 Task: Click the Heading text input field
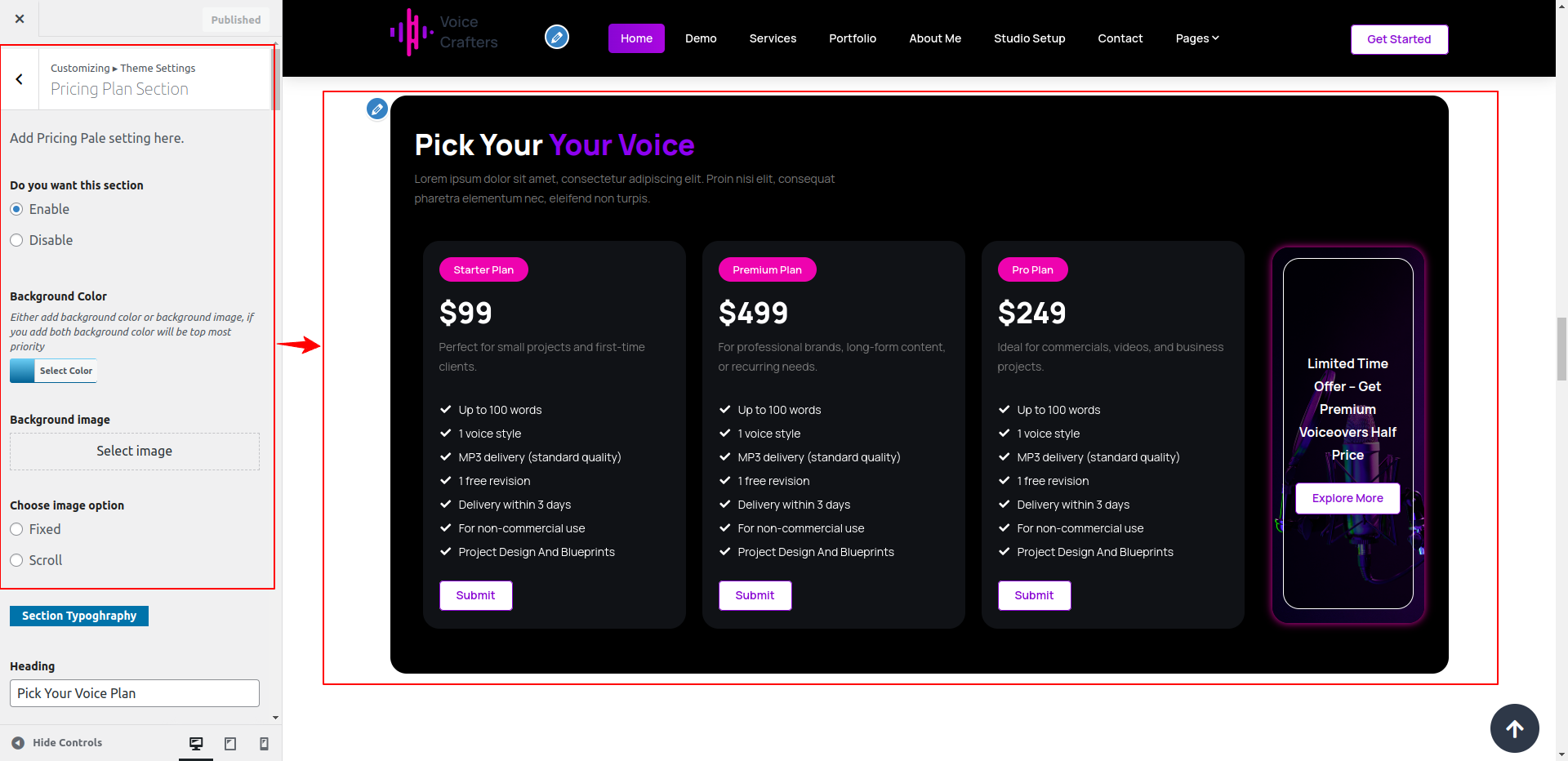pyautogui.click(x=135, y=693)
